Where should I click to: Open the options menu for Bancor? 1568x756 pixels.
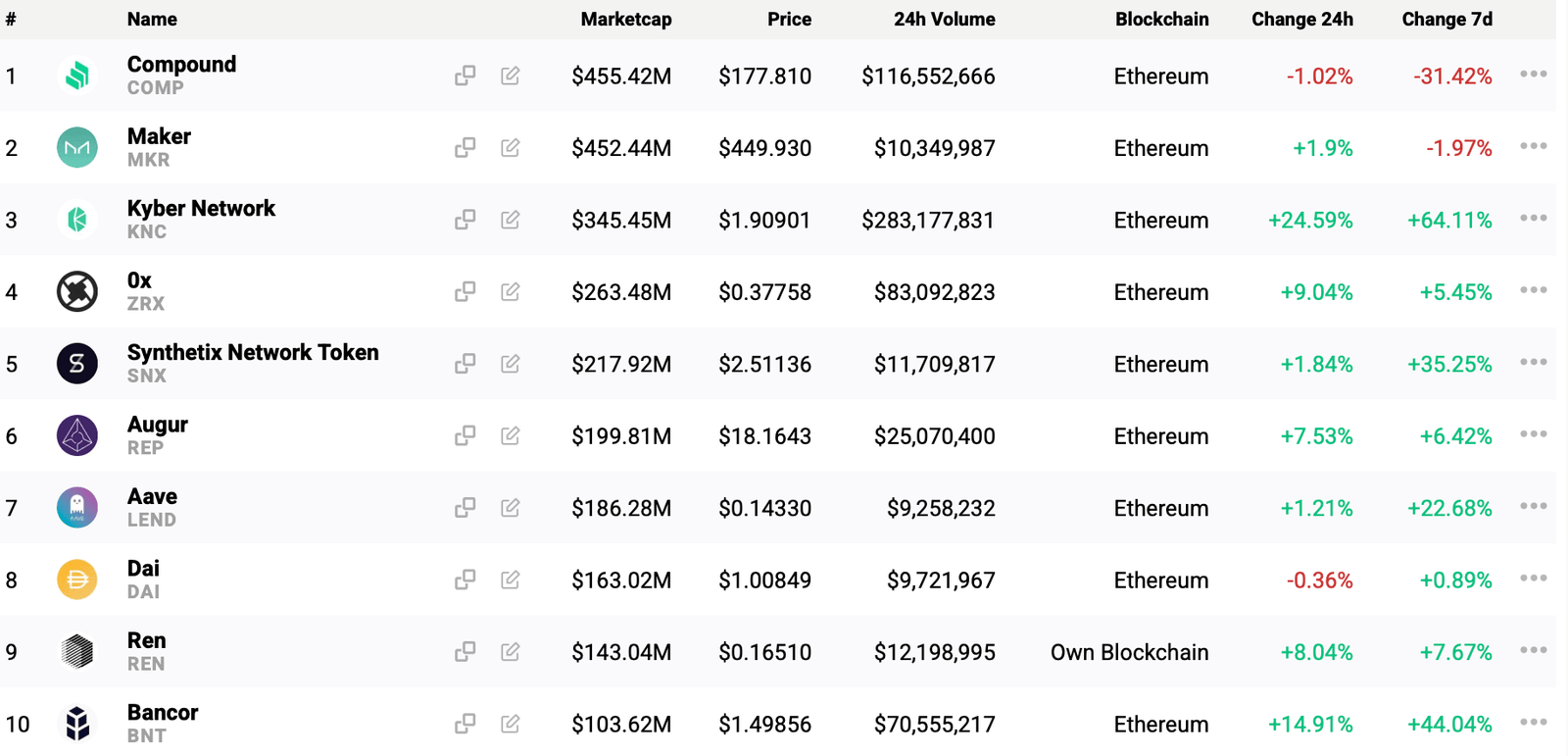(x=1532, y=722)
